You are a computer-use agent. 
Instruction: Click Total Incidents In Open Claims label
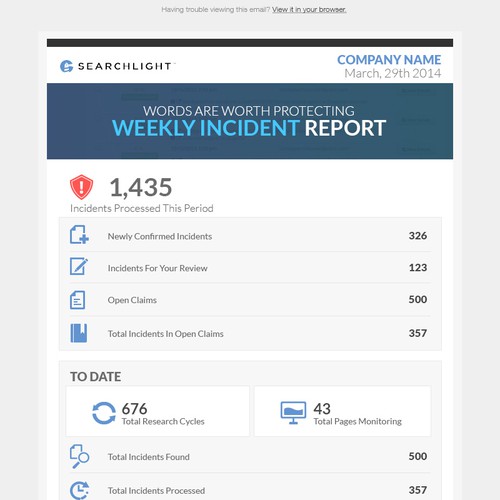tap(165, 334)
